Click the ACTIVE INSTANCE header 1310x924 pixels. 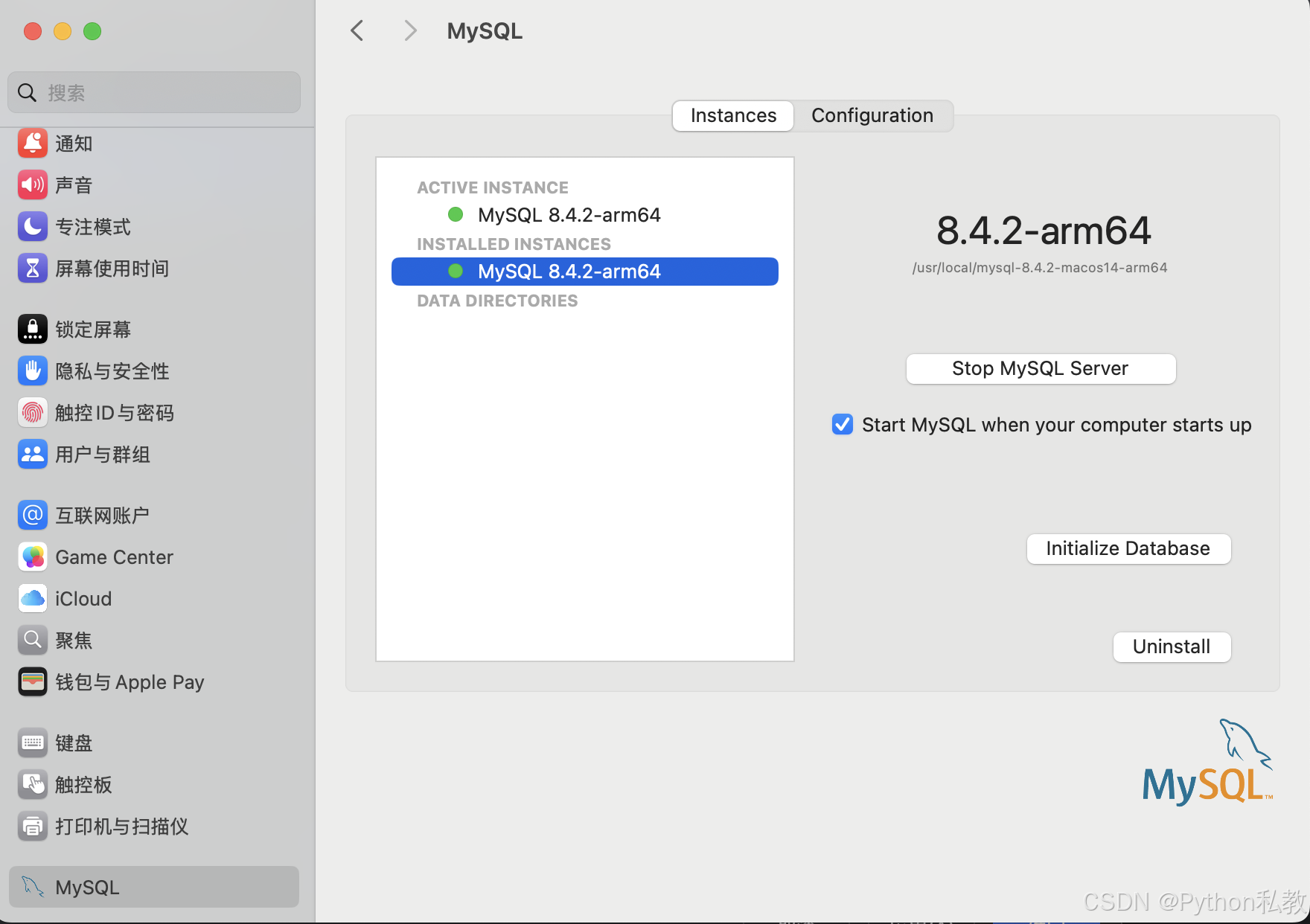tap(493, 187)
